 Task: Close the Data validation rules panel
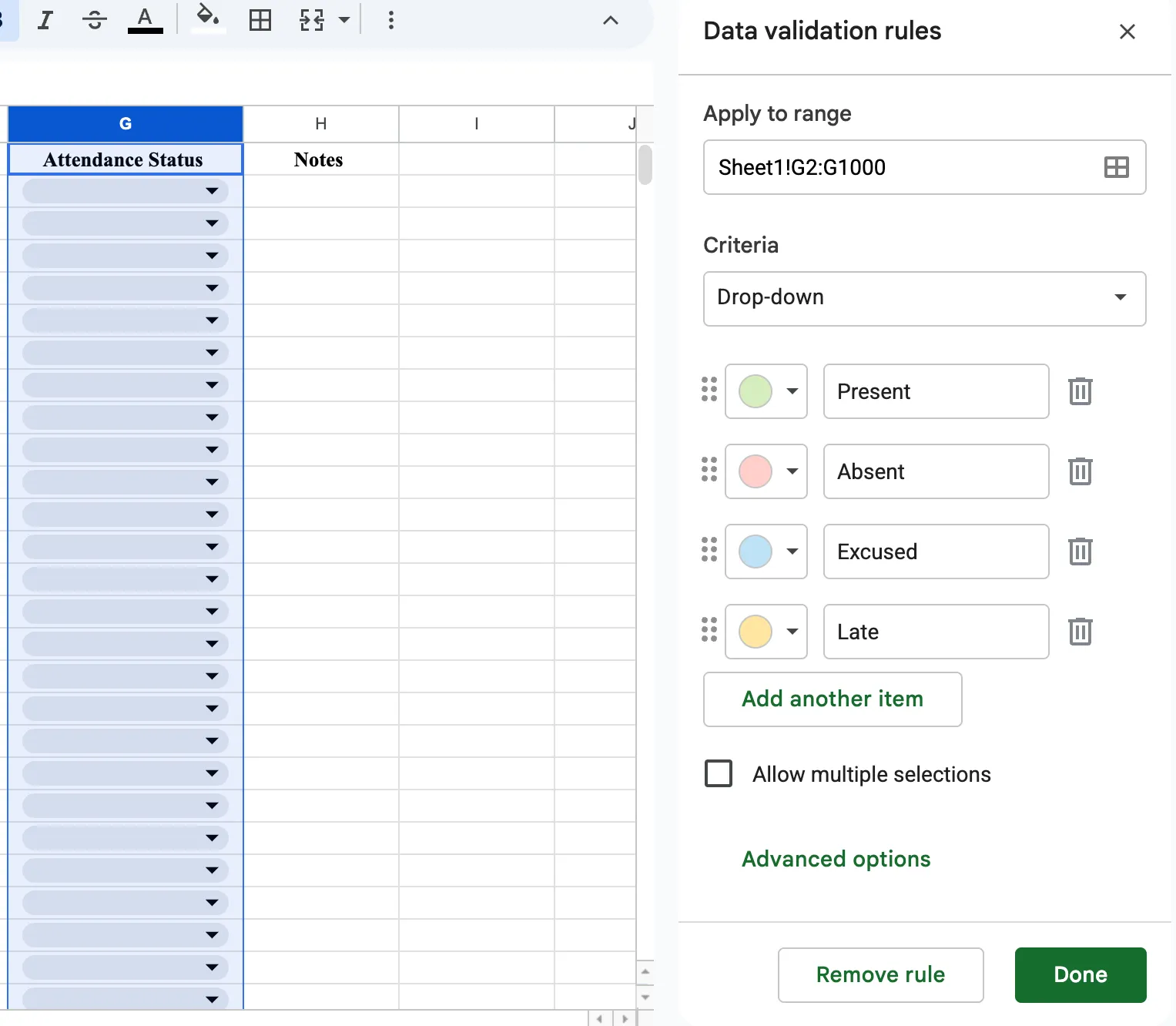pyautogui.click(x=1127, y=32)
